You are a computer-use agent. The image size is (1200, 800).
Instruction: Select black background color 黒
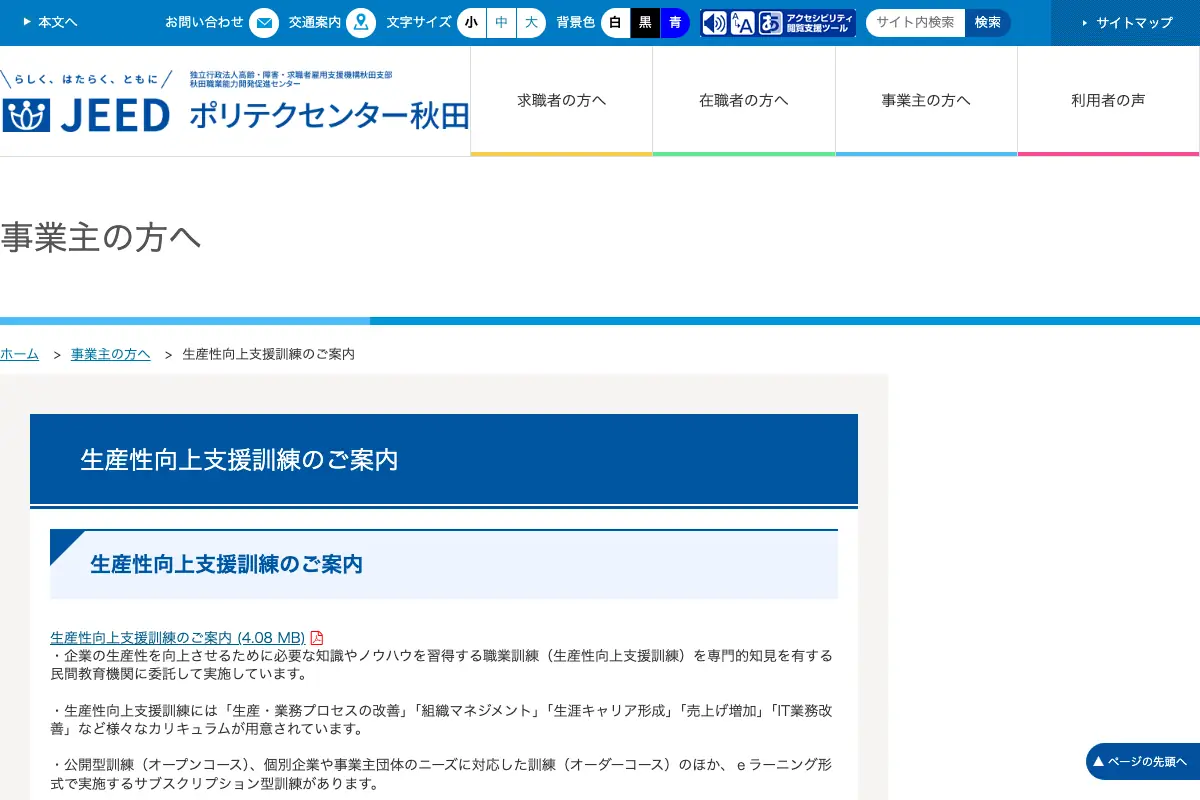tap(645, 22)
